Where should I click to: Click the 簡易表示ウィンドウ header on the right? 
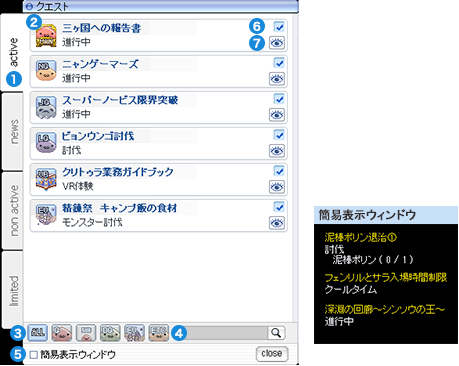click(386, 215)
